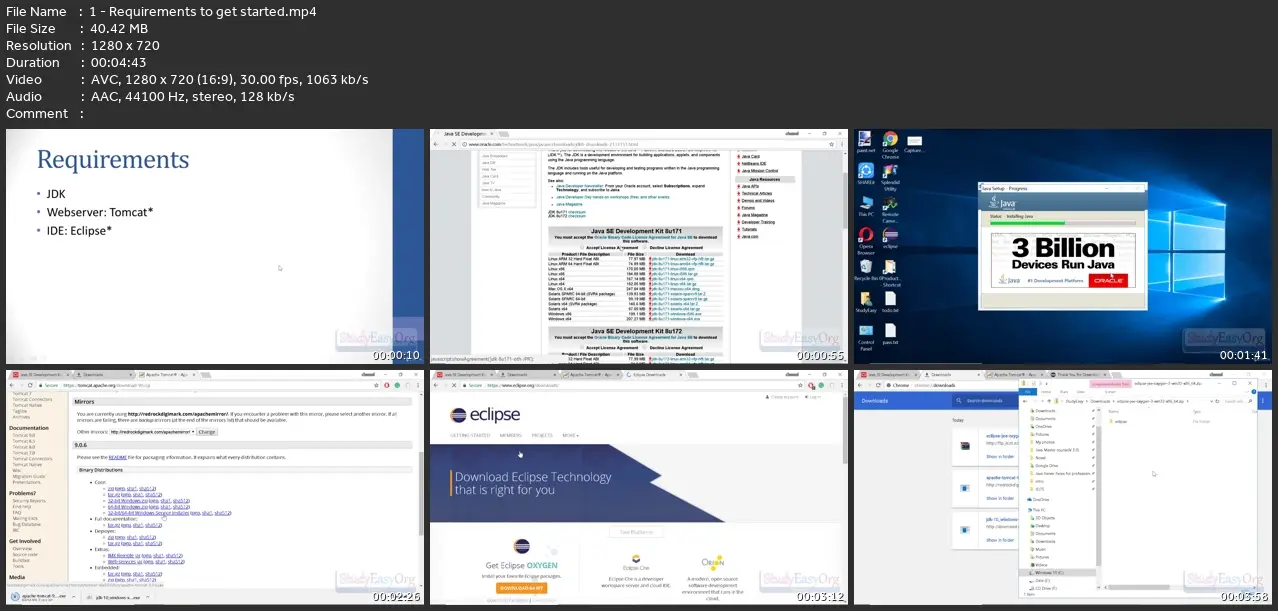The image size is (1278, 611).
Task: Switch to the Apache Tomcat tab in the Eclipse window
Action: tap(591, 375)
